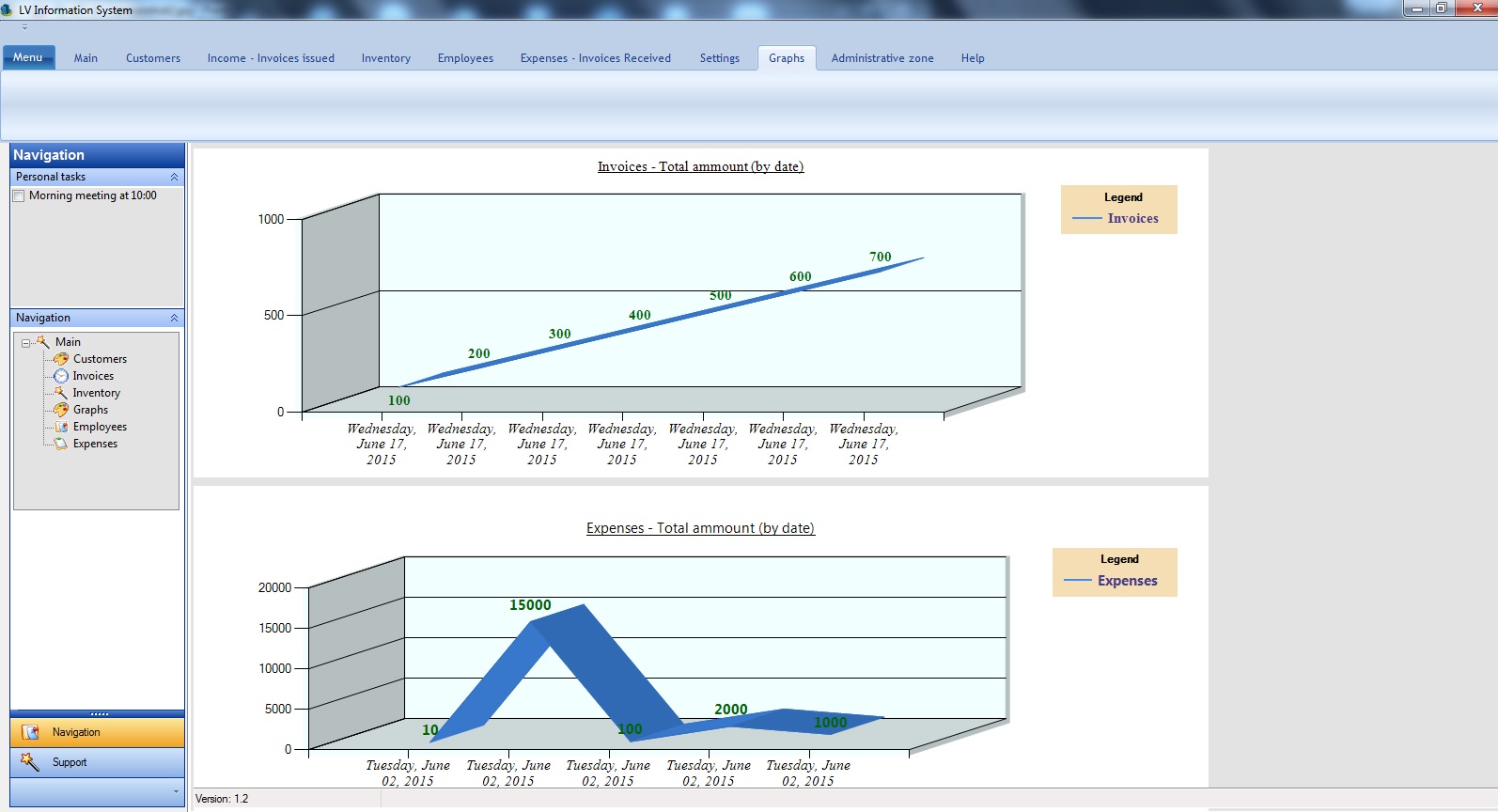
Task: Open the Administrative zone tab
Action: coord(882,58)
